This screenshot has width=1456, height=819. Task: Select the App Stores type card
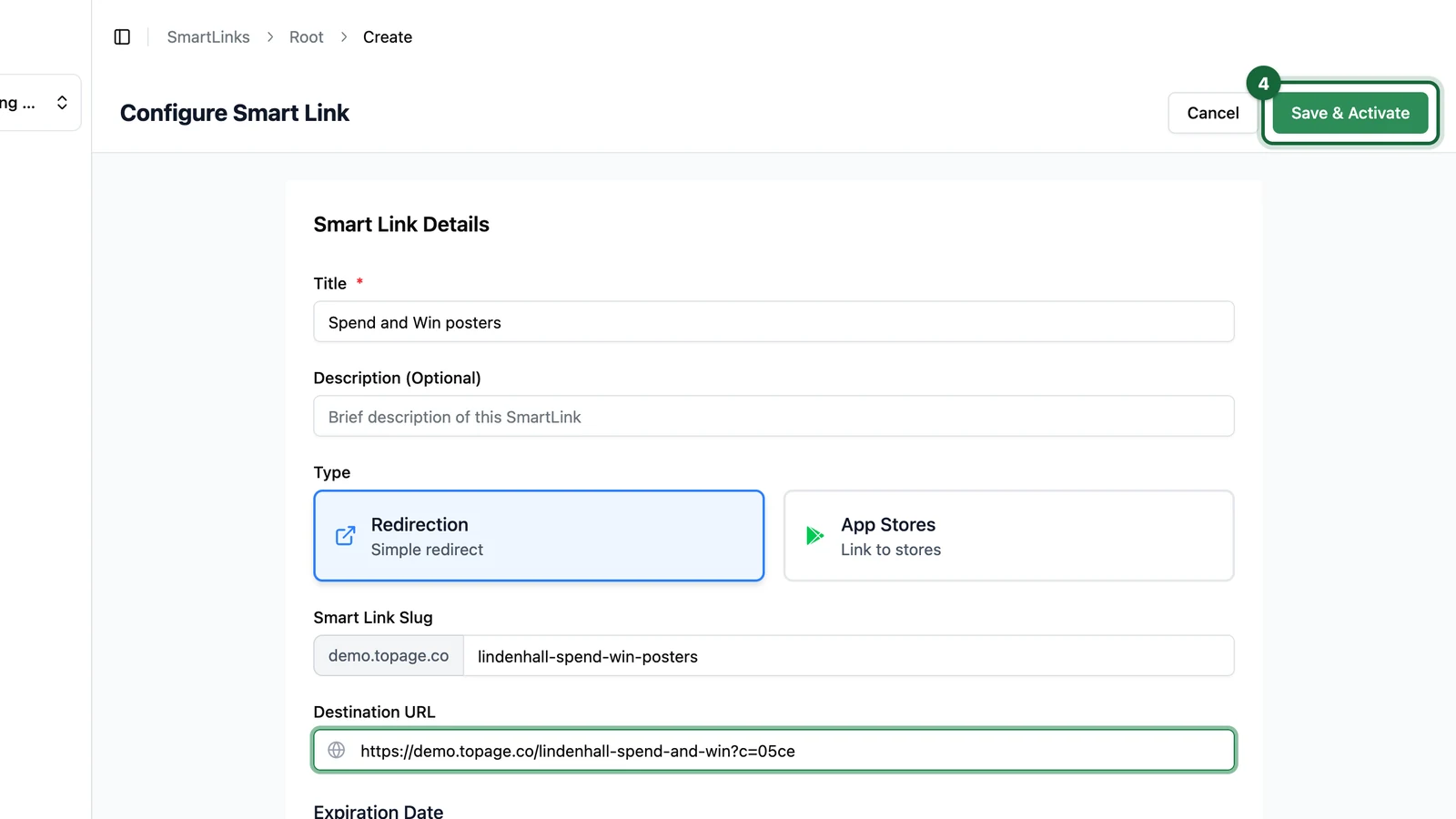point(1008,536)
